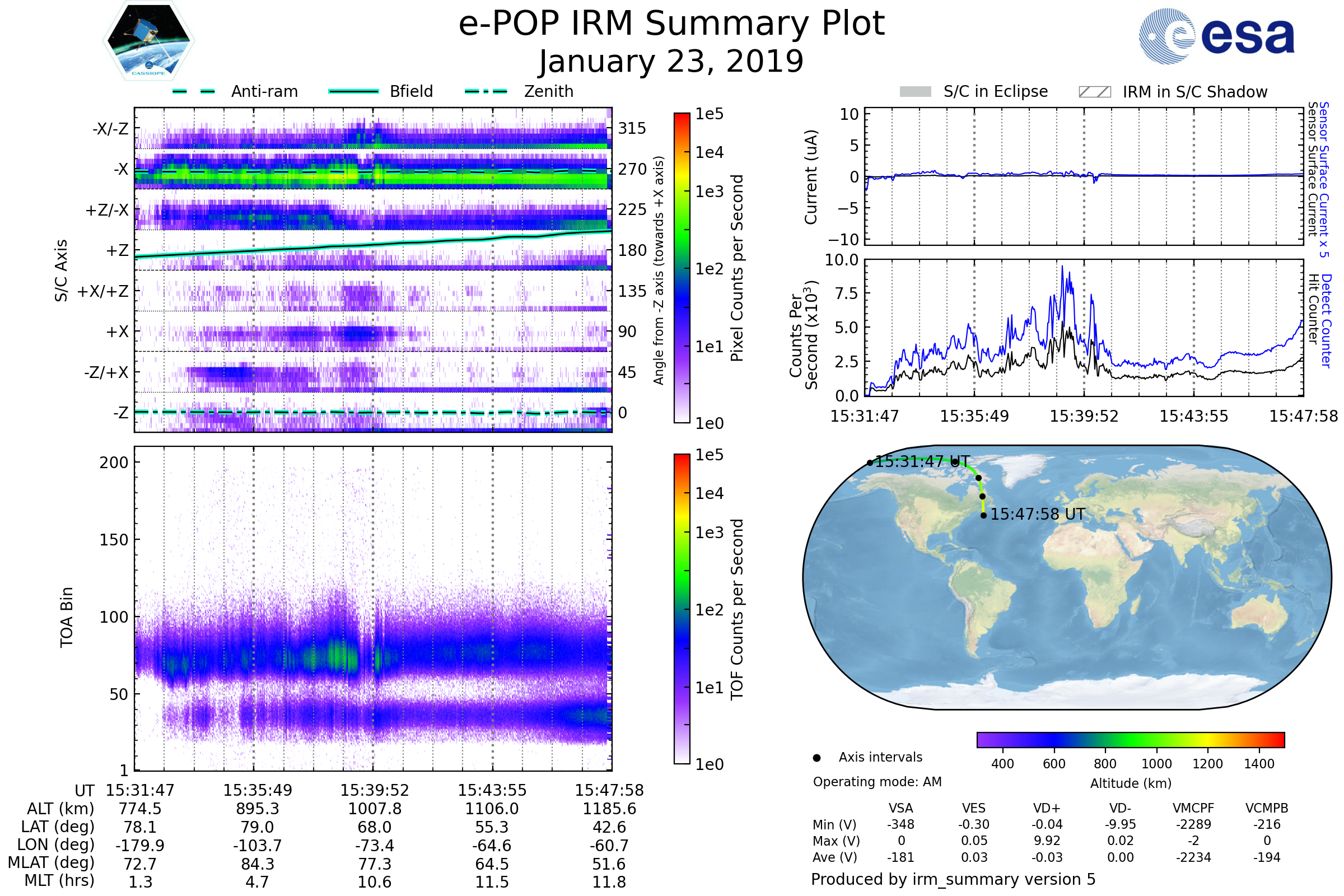Click the 15:47:58 UT orbit endpoint label

click(1037, 514)
